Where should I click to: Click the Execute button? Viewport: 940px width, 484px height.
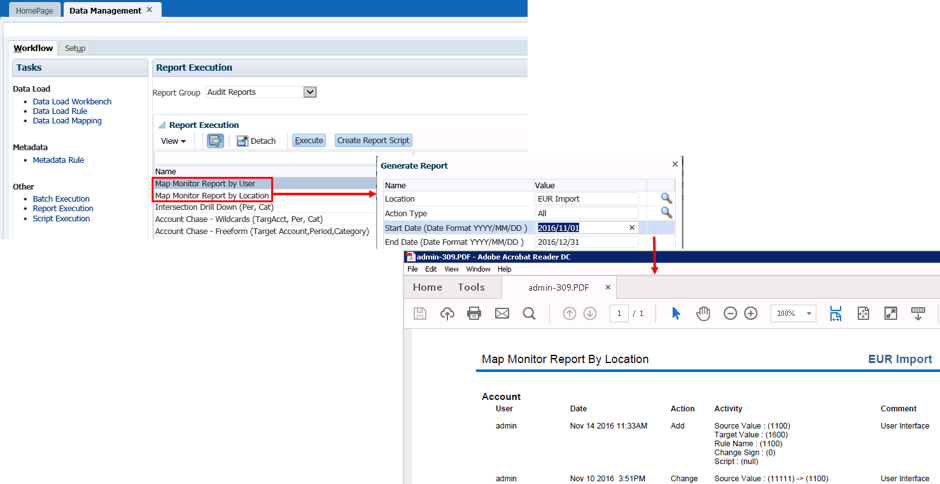click(x=309, y=141)
